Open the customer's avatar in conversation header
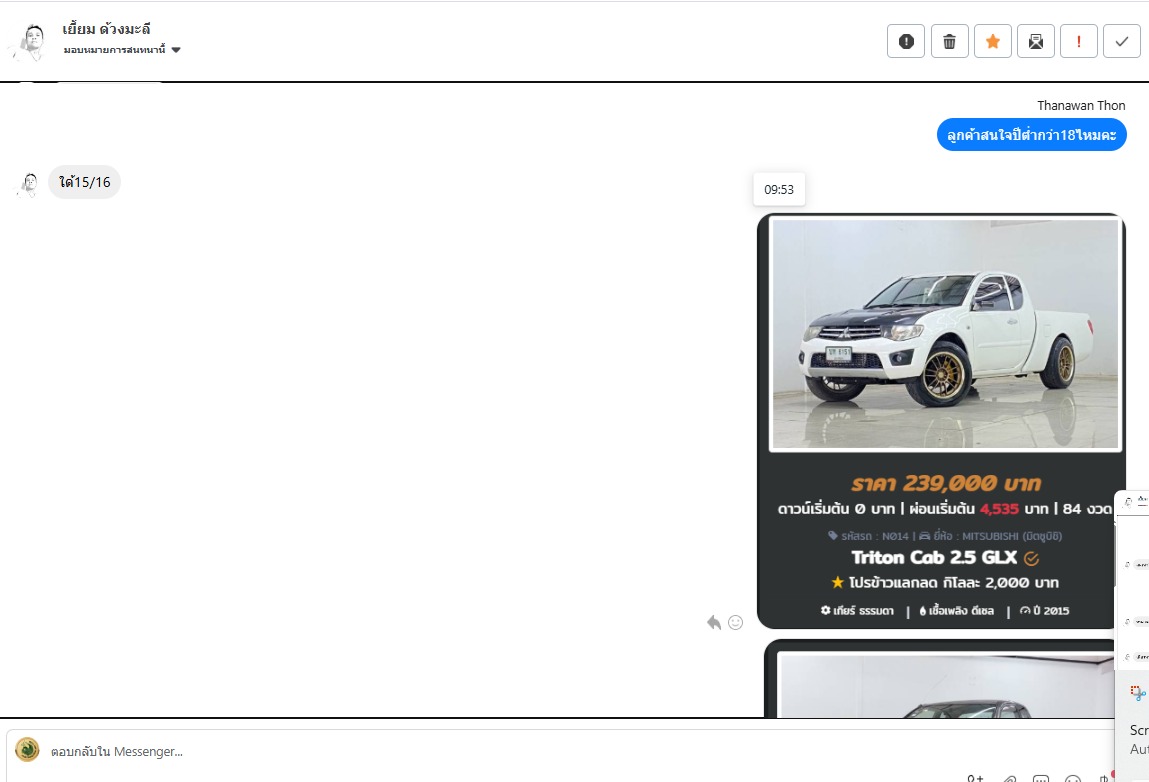The image size is (1149, 782). tap(30, 41)
